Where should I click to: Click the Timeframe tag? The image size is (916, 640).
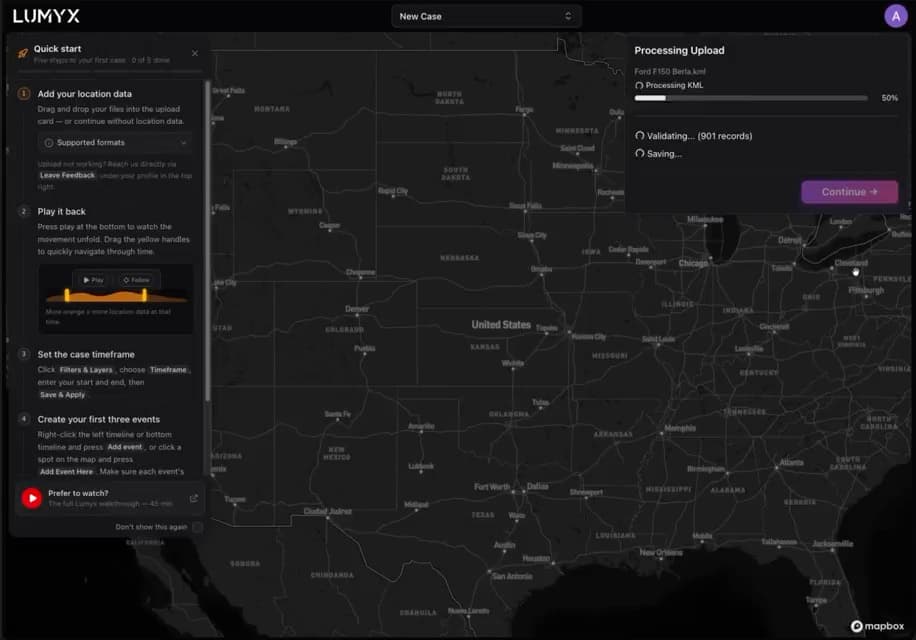coord(168,370)
